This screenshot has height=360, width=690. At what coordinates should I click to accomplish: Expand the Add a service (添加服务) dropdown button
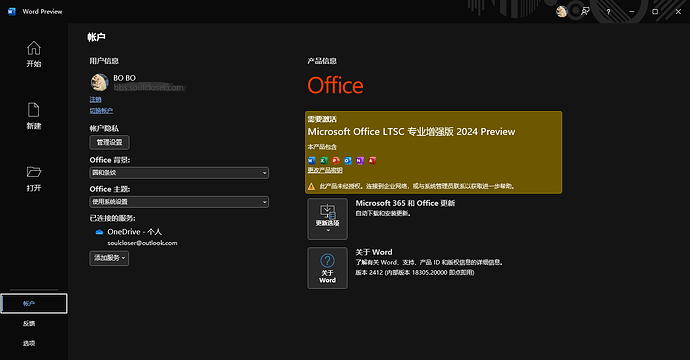coord(109,258)
